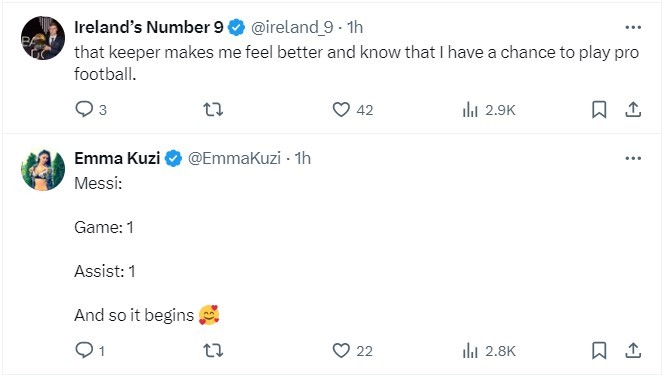663x375 pixels.
Task: Open Ireland's Number 9 profile picture
Action: (43, 38)
